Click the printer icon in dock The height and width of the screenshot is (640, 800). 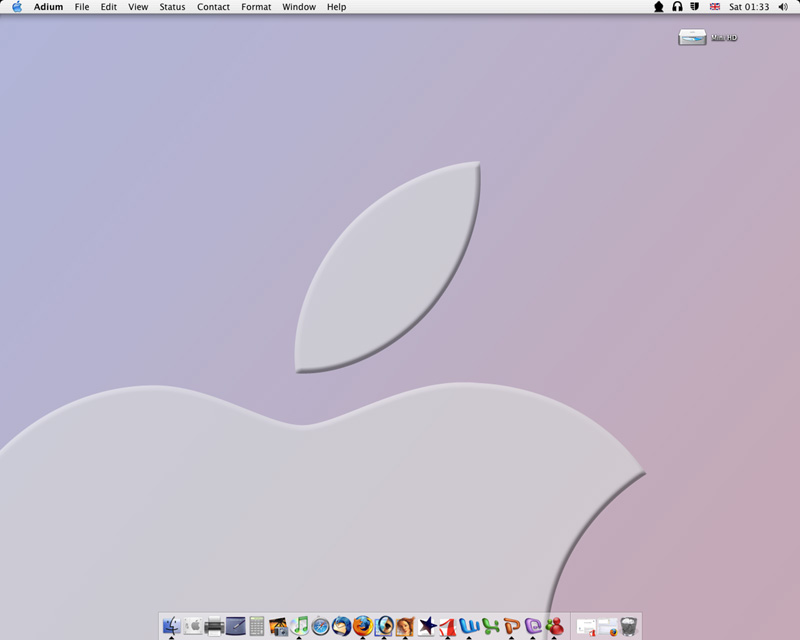click(214, 627)
